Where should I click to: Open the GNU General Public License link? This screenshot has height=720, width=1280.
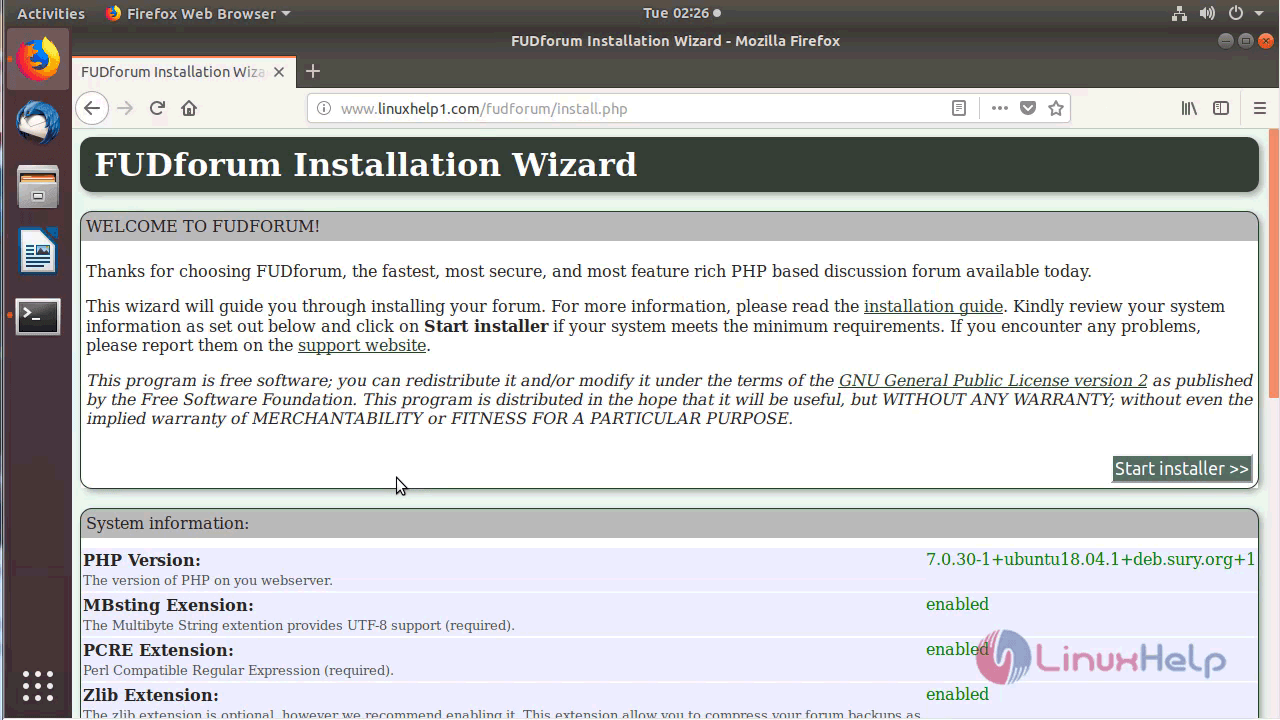[993, 380]
